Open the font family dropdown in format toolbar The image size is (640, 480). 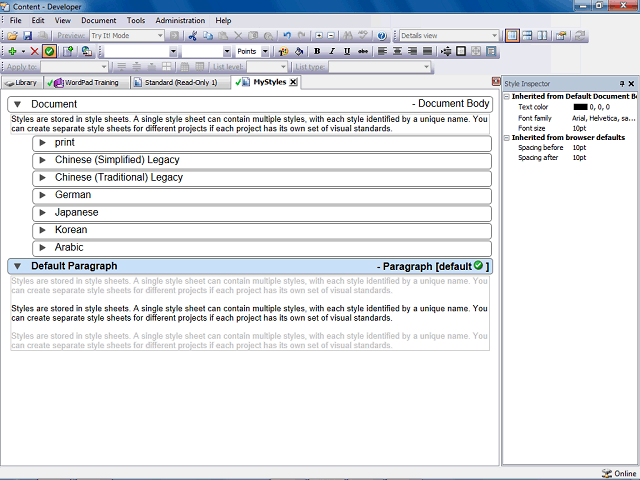pos(173,51)
